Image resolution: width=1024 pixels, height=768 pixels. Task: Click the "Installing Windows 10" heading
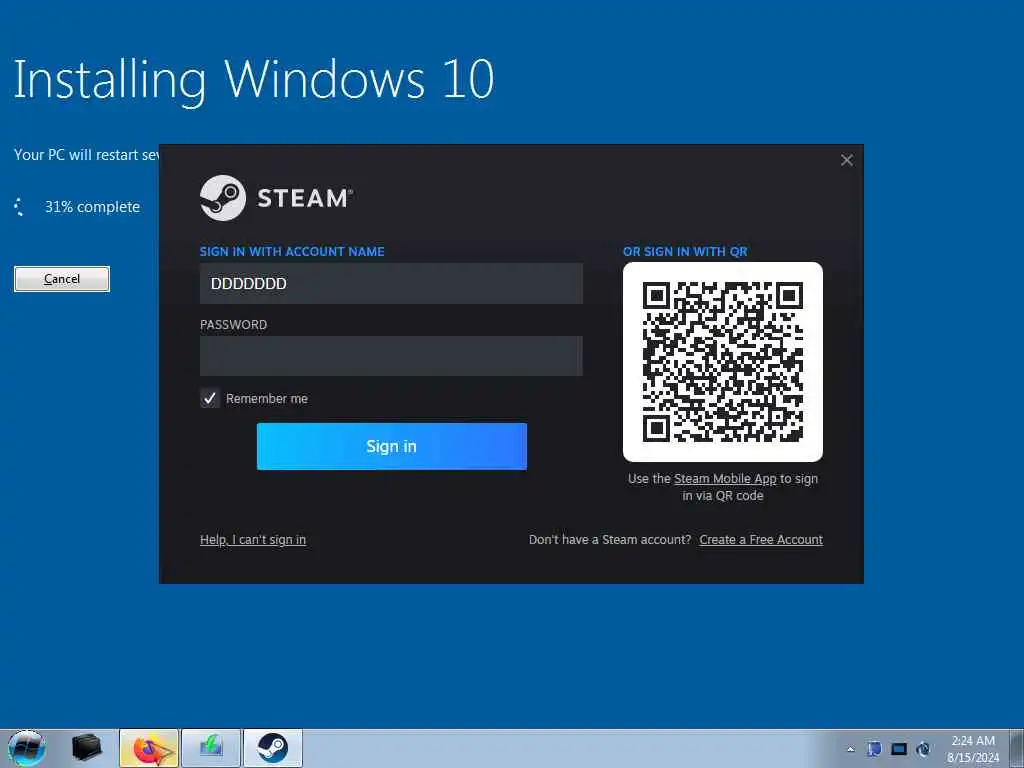(254, 80)
